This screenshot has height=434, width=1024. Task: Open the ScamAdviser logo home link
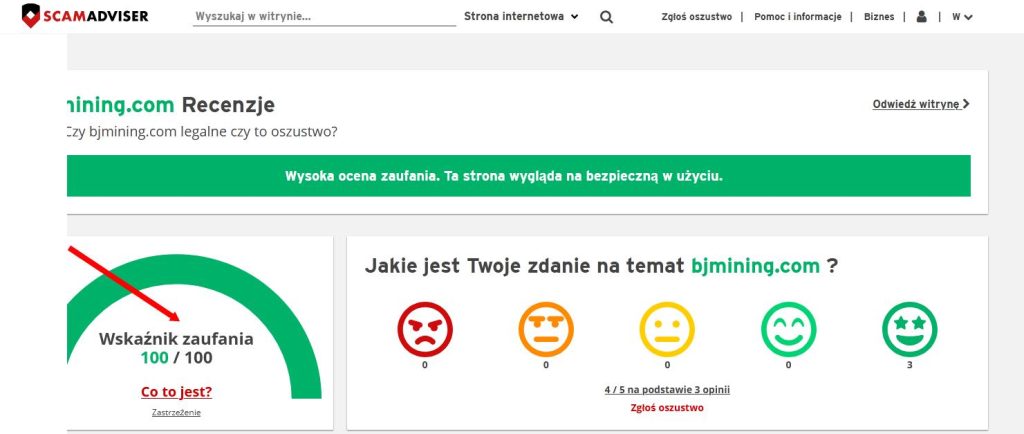tap(85, 16)
